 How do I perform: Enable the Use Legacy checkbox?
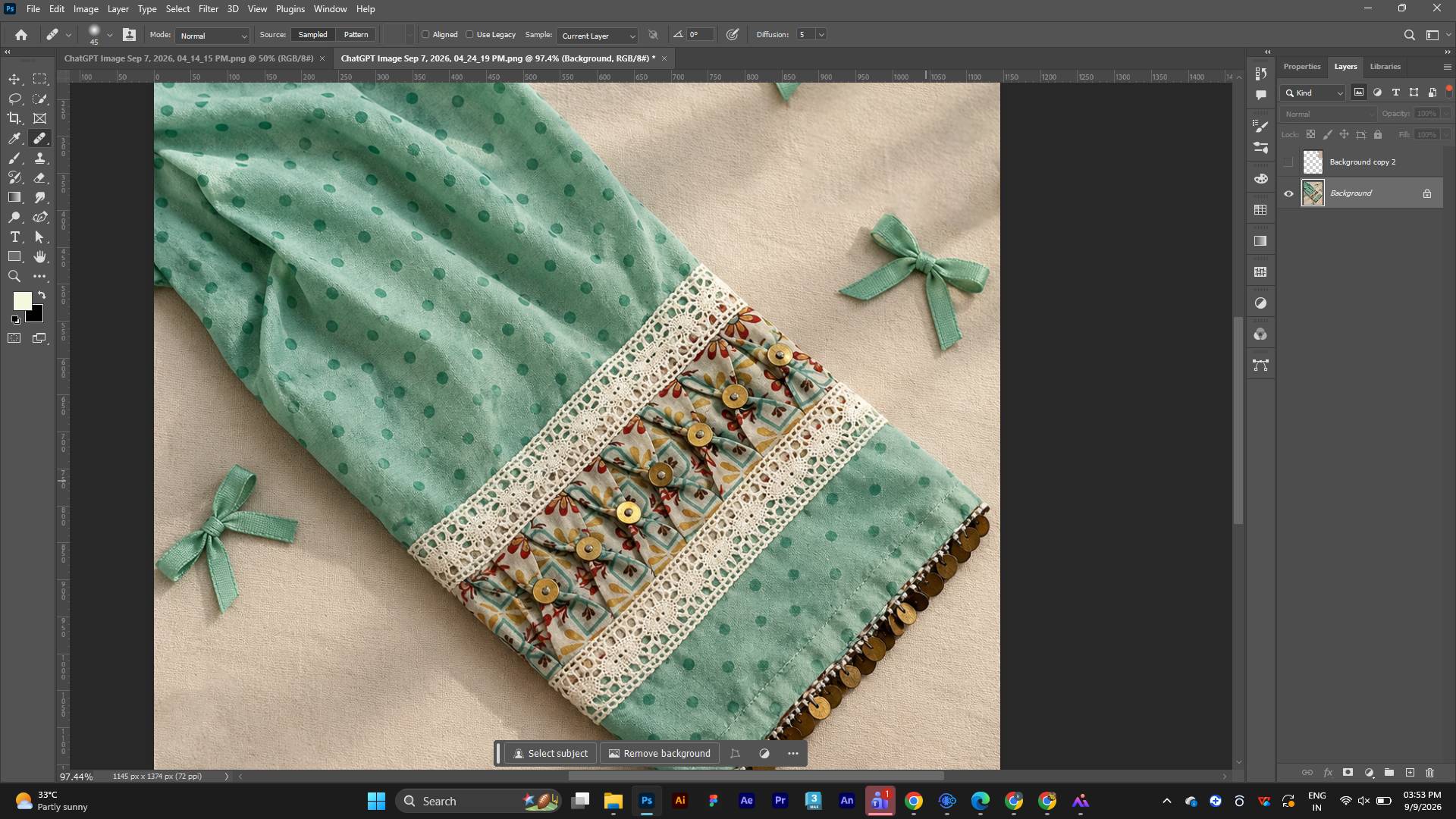469,35
